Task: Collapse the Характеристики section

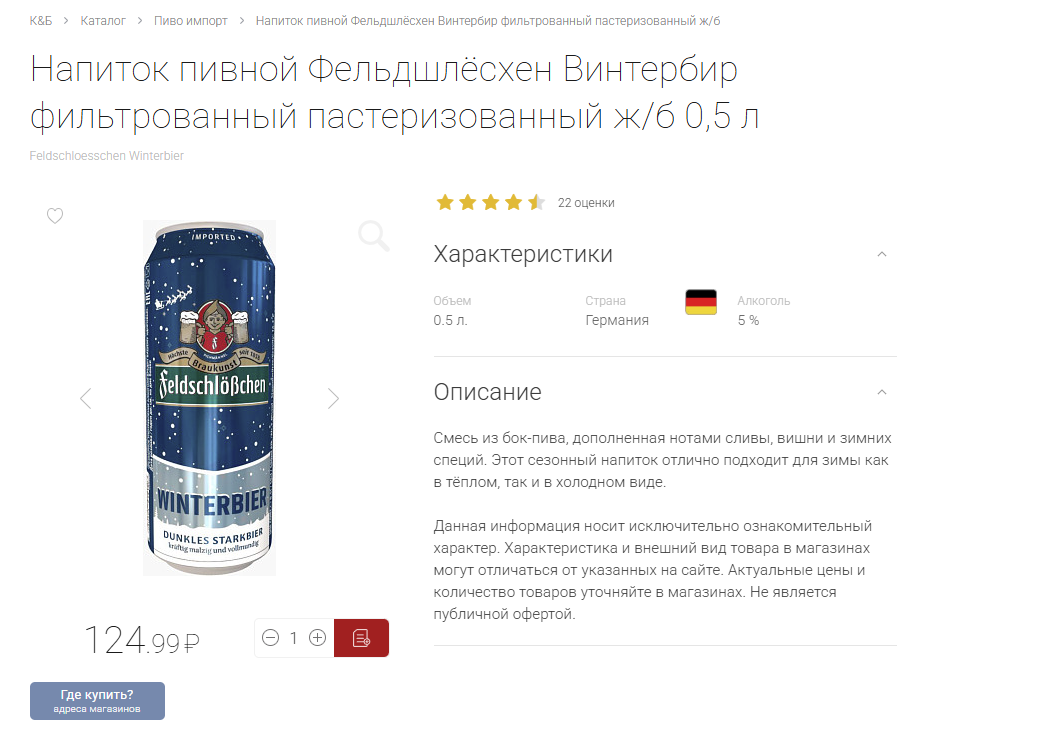Action: pyautogui.click(x=882, y=255)
